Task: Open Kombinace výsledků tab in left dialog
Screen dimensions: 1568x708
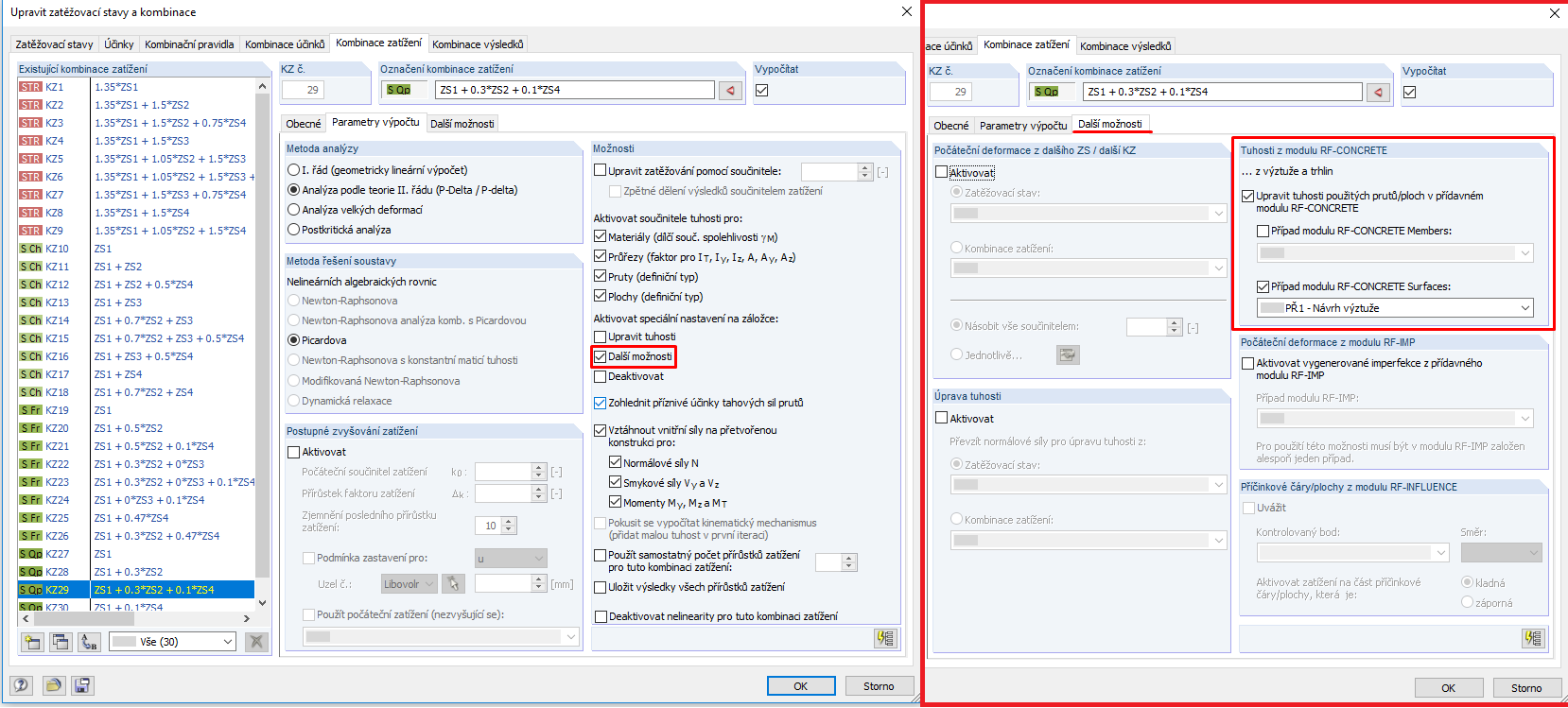Action: point(478,44)
